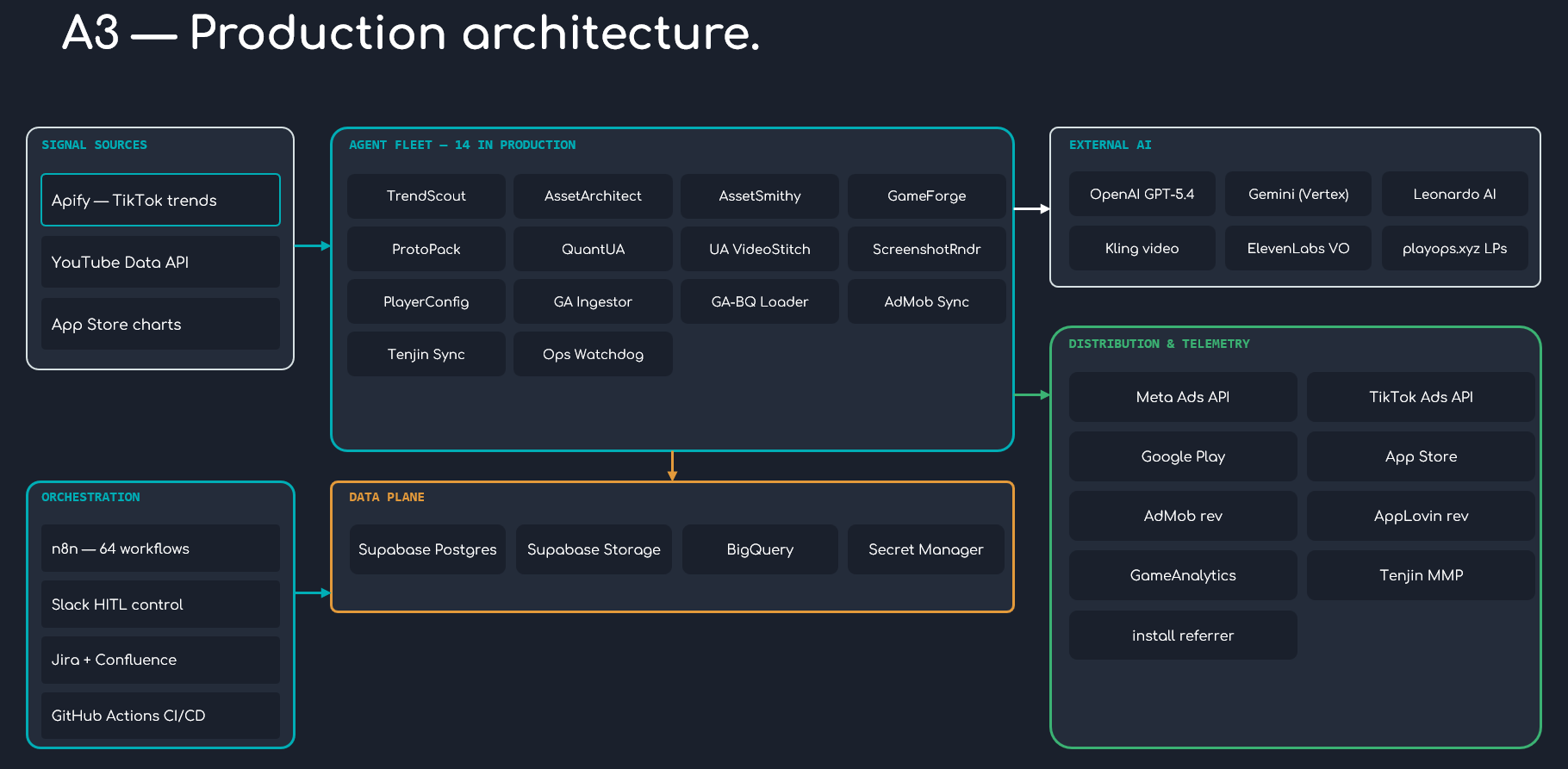The width and height of the screenshot is (1568, 769).
Task: Select the App Store distribution box
Action: click(x=1421, y=456)
